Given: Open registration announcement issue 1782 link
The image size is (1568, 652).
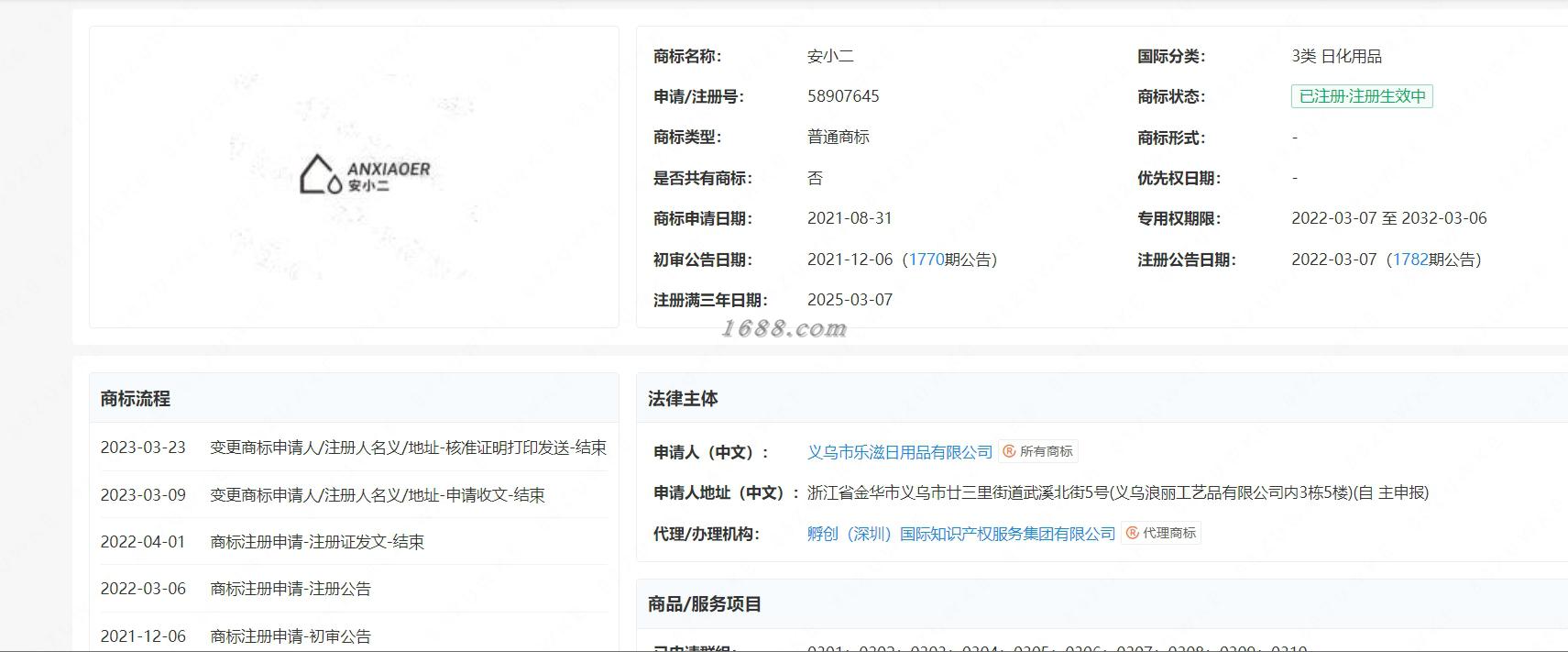Looking at the screenshot, I should 1409,260.
